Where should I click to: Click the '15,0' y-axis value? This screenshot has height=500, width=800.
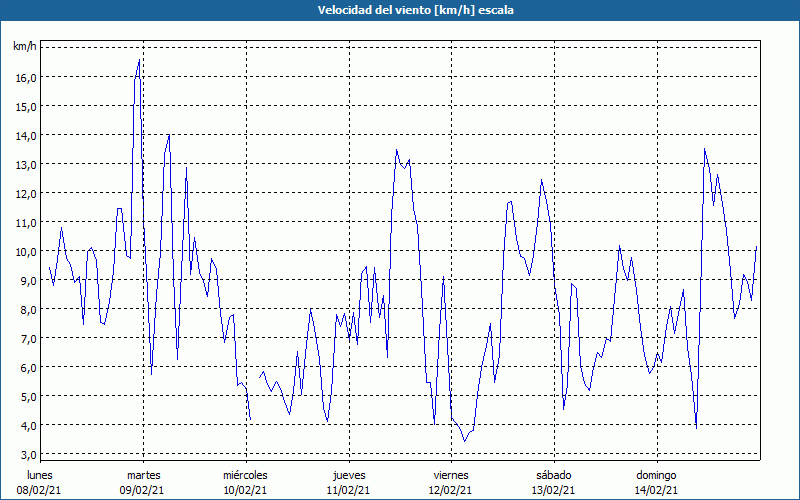coord(26,107)
